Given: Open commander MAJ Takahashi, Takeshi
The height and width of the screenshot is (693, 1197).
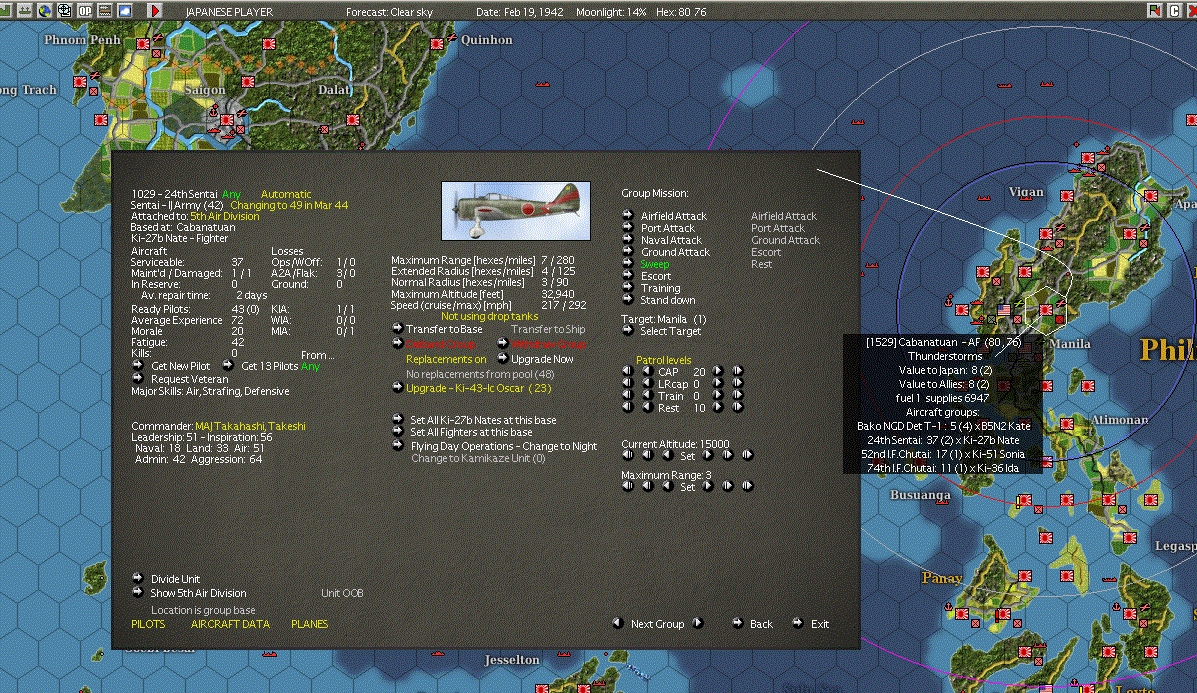Looking at the screenshot, I should [x=250, y=426].
